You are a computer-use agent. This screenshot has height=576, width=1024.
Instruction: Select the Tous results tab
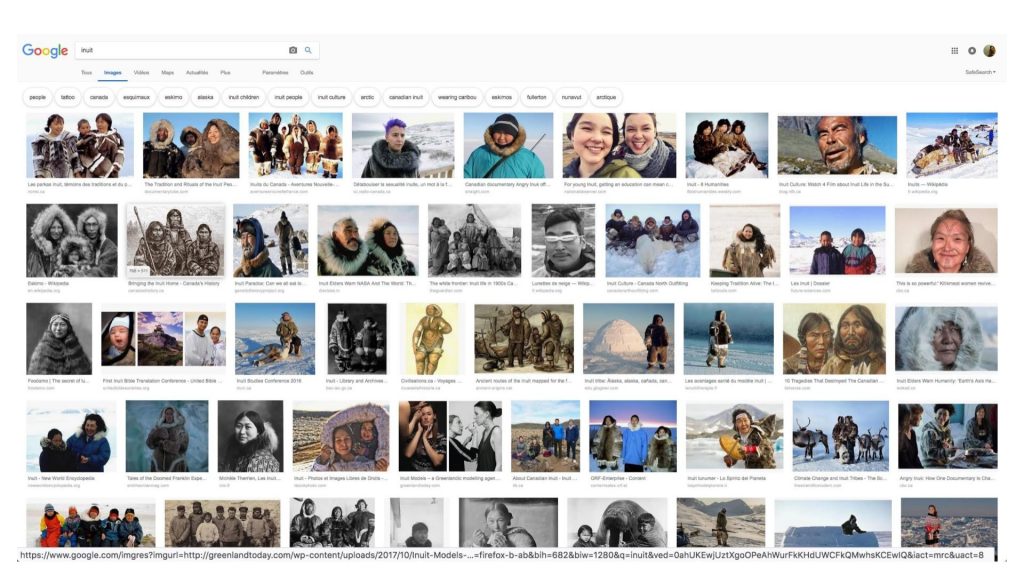pos(86,72)
